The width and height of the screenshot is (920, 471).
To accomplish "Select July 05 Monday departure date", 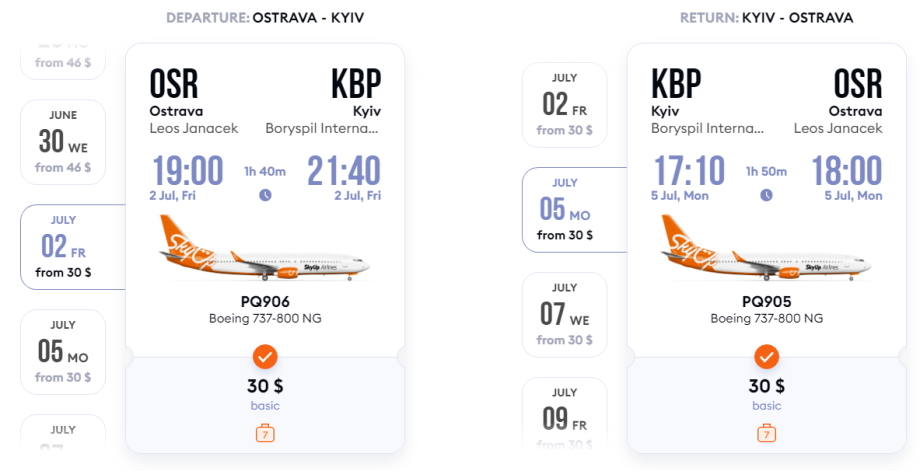I will [x=63, y=352].
